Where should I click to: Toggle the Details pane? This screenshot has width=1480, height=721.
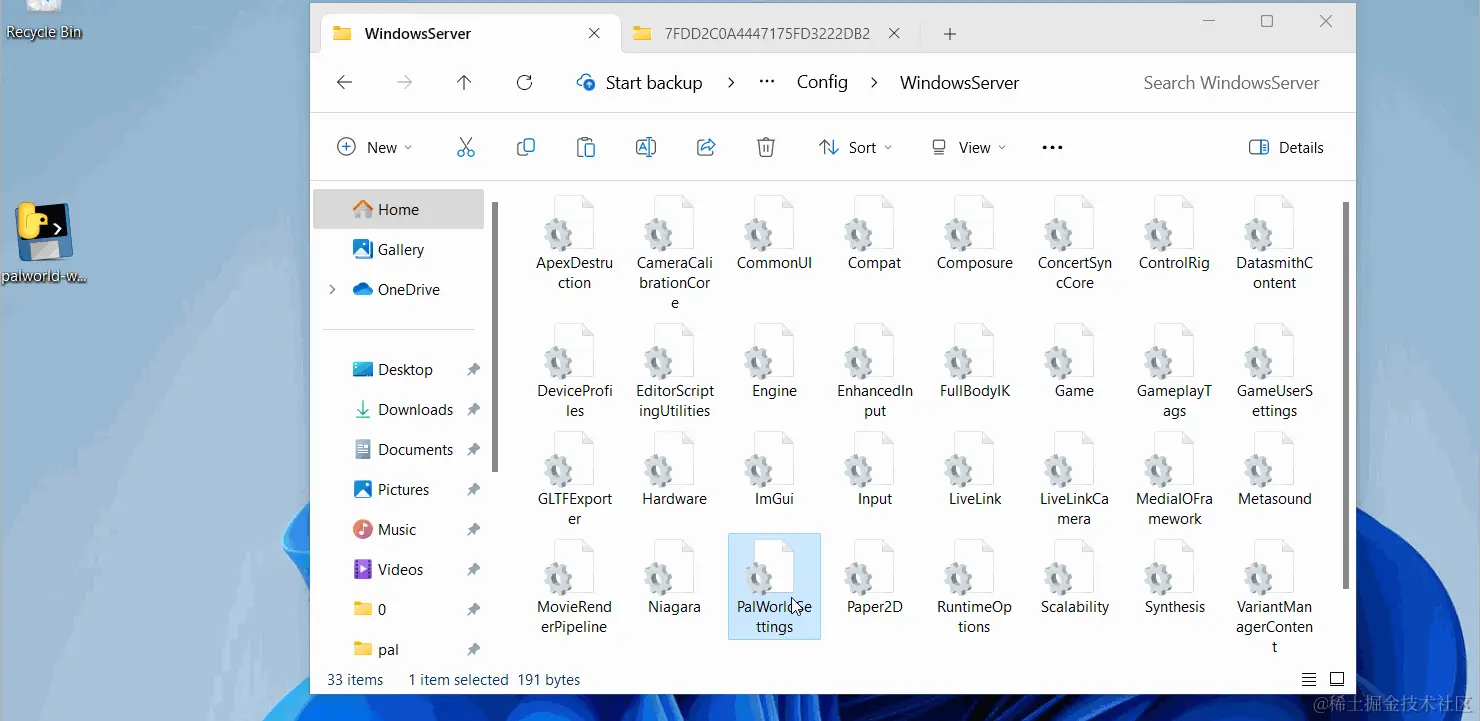coord(1286,147)
